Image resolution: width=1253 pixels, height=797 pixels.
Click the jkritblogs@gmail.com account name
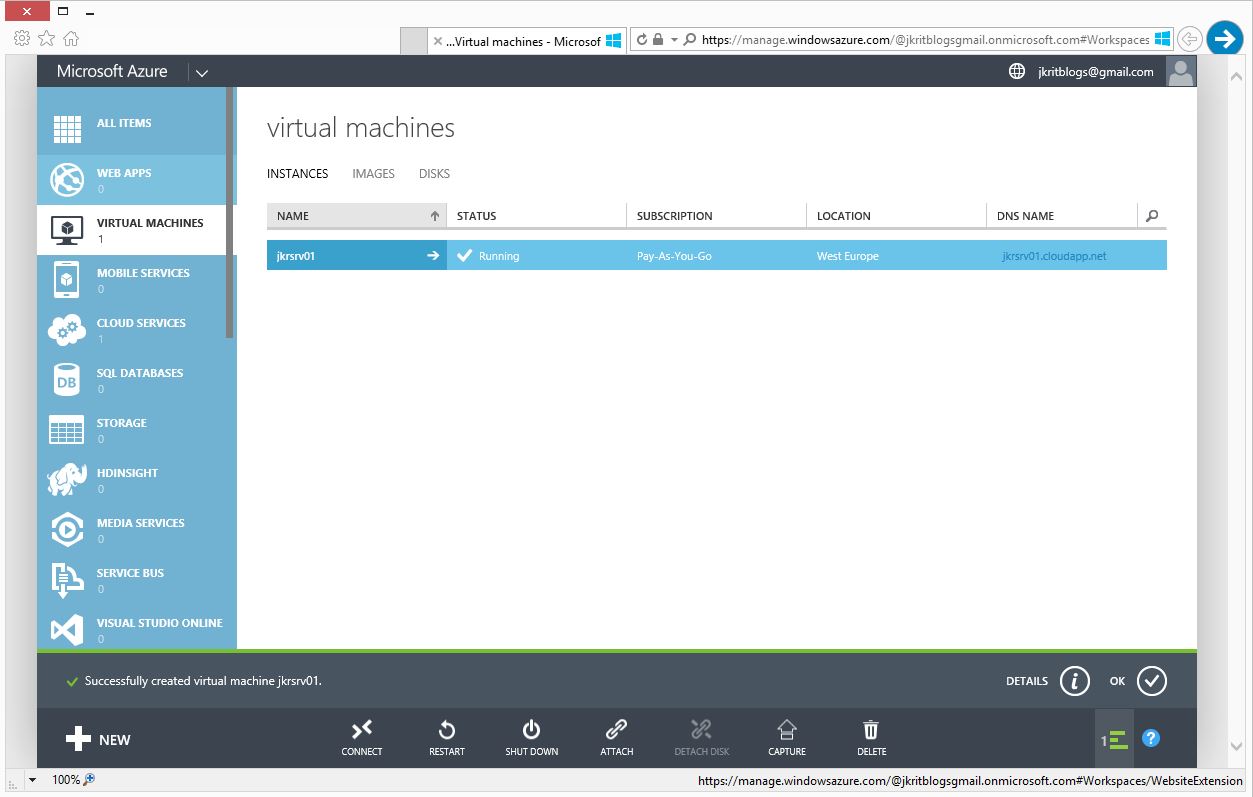pyautogui.click(x=1095, y=72)
